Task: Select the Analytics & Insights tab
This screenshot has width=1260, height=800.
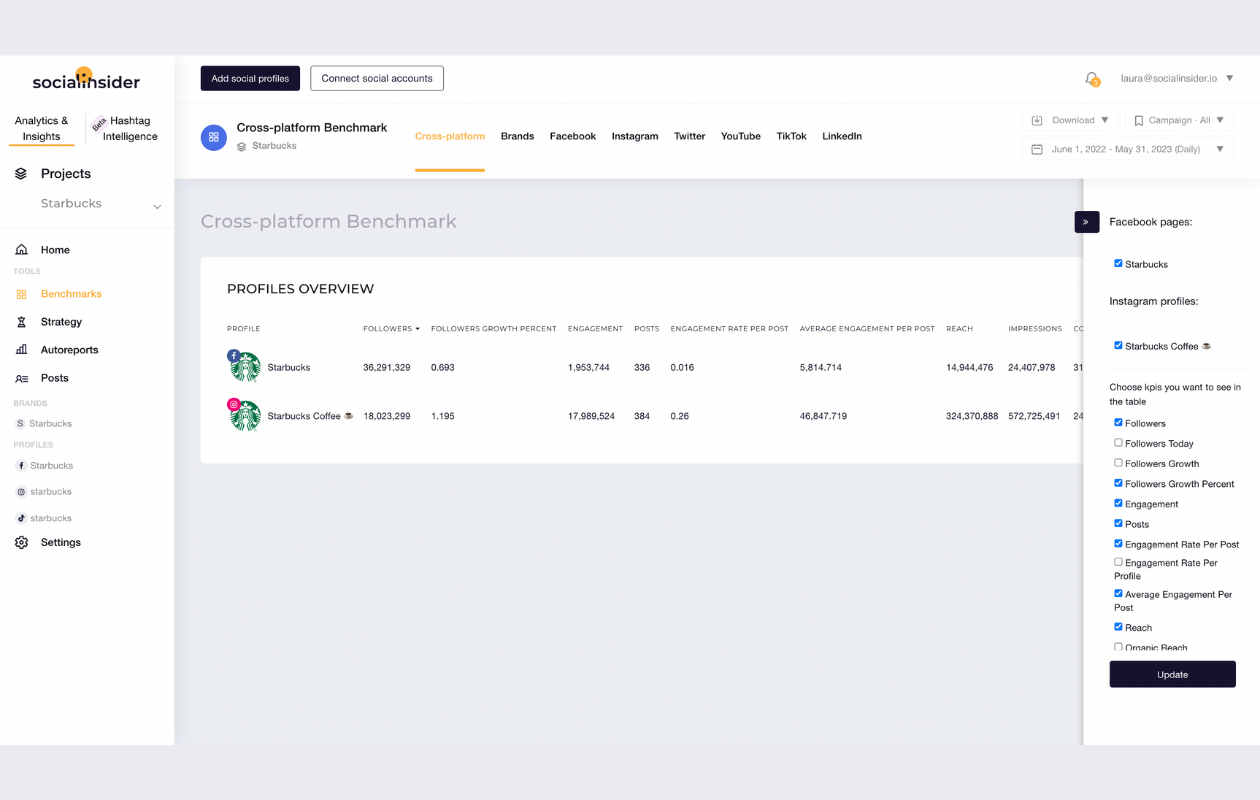Action: coord(42,128)
